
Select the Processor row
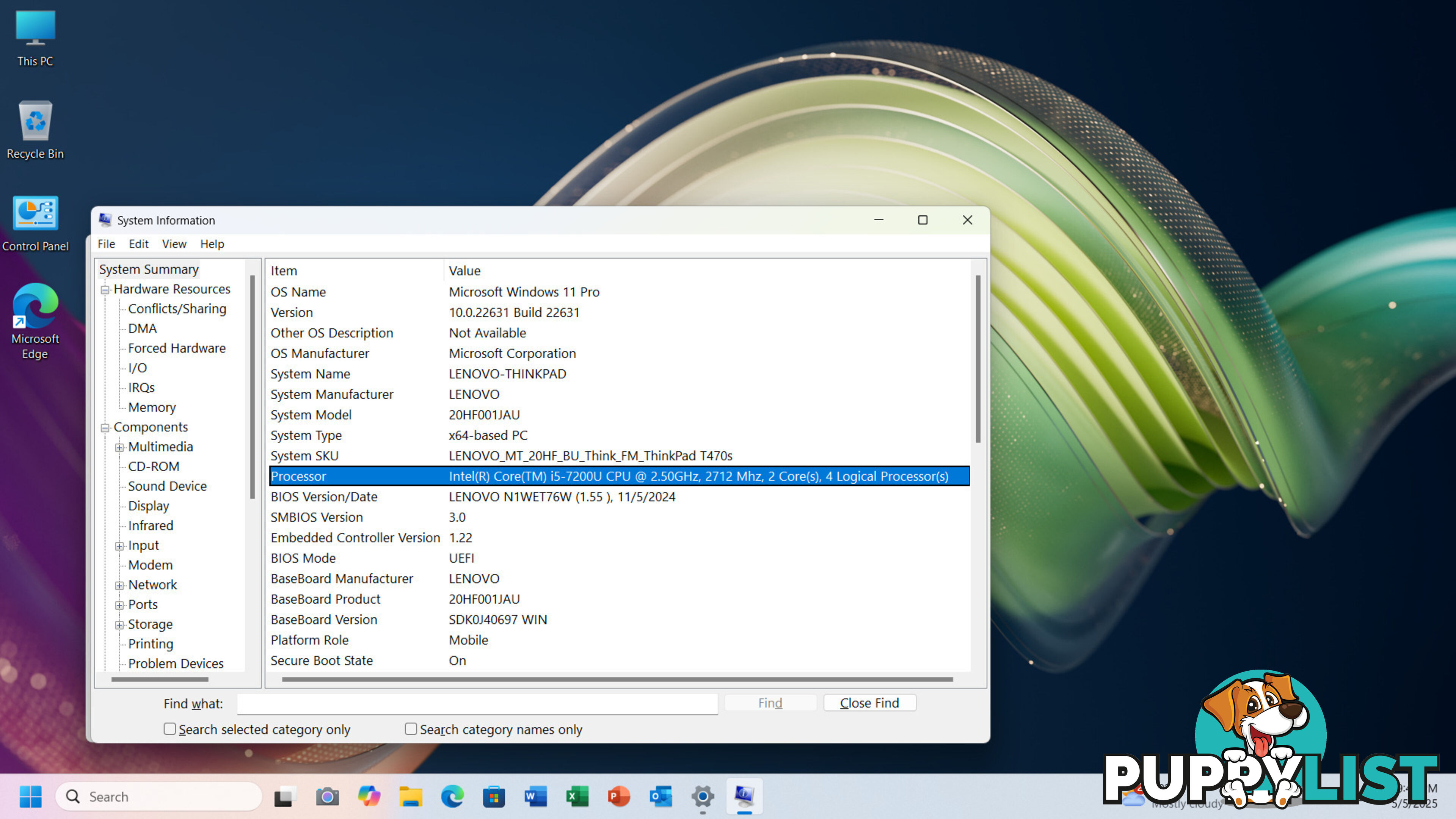(x=620, y=477)
